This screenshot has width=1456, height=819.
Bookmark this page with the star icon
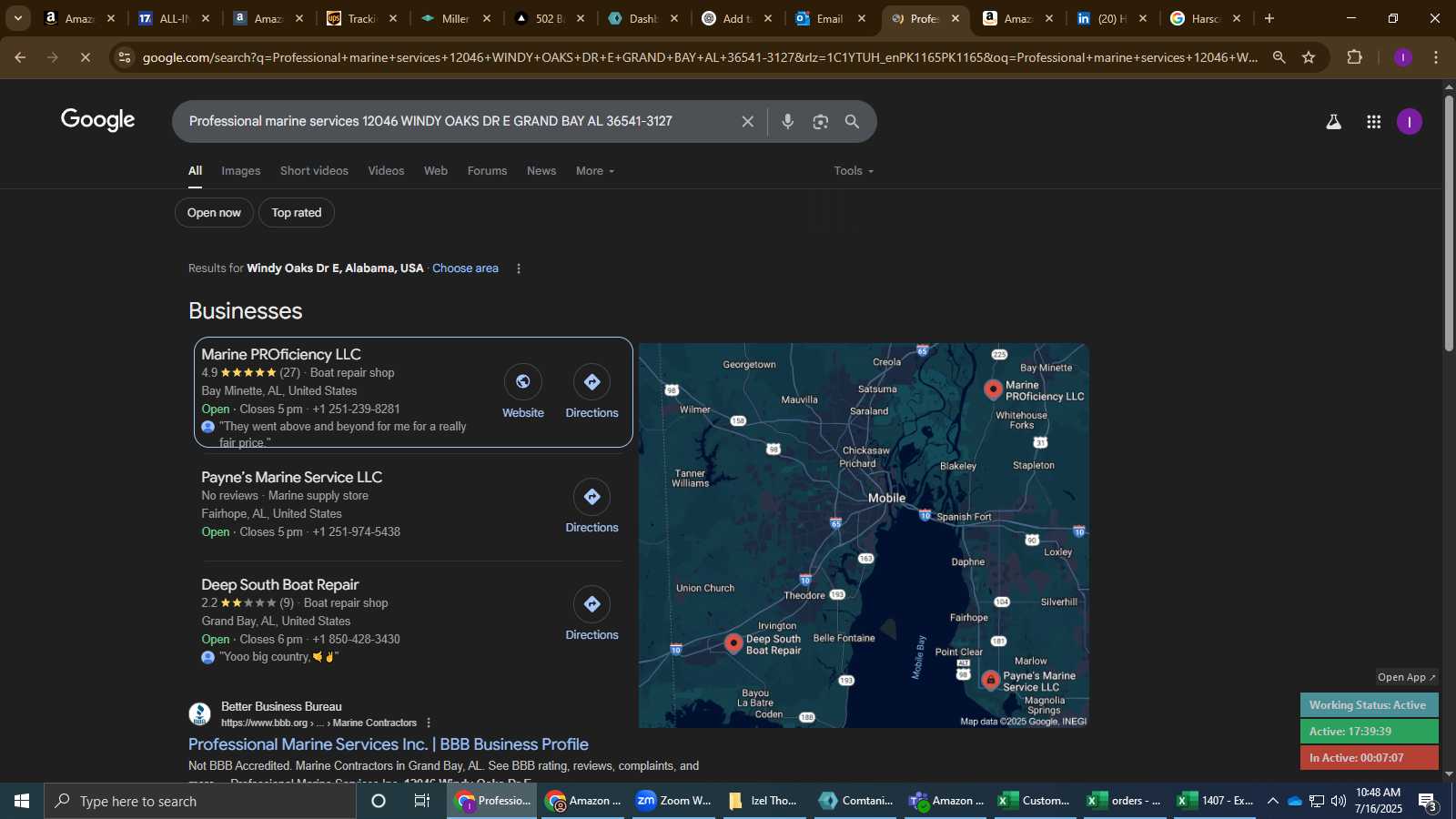tap(1309, 57)
